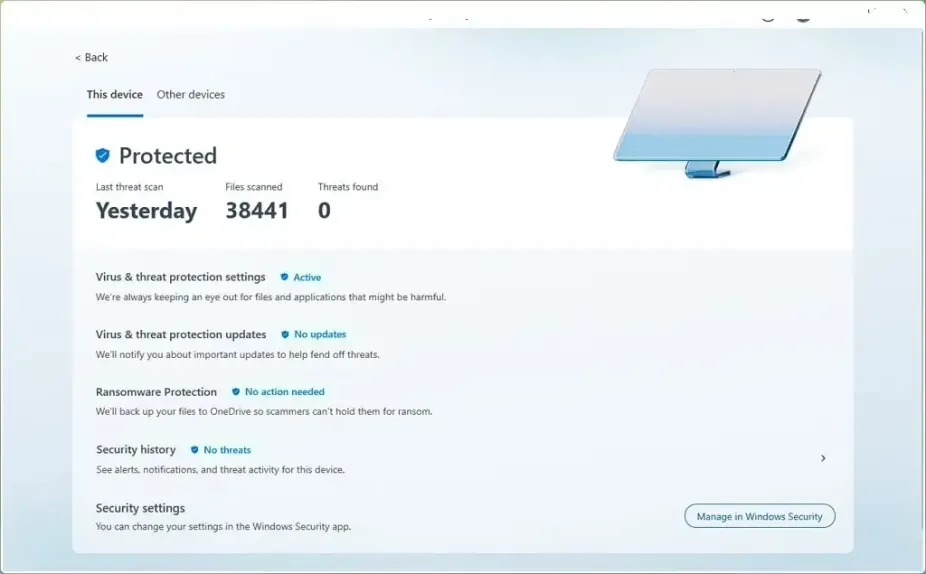This screenshot has height=574, width=926.
Task: Click the shield icon beside No updates
Action: click(285, 335)
